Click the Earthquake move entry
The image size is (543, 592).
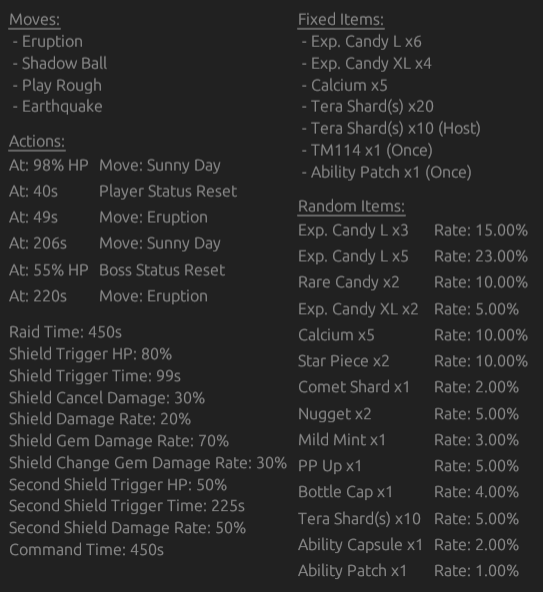[x=58, y=106]
